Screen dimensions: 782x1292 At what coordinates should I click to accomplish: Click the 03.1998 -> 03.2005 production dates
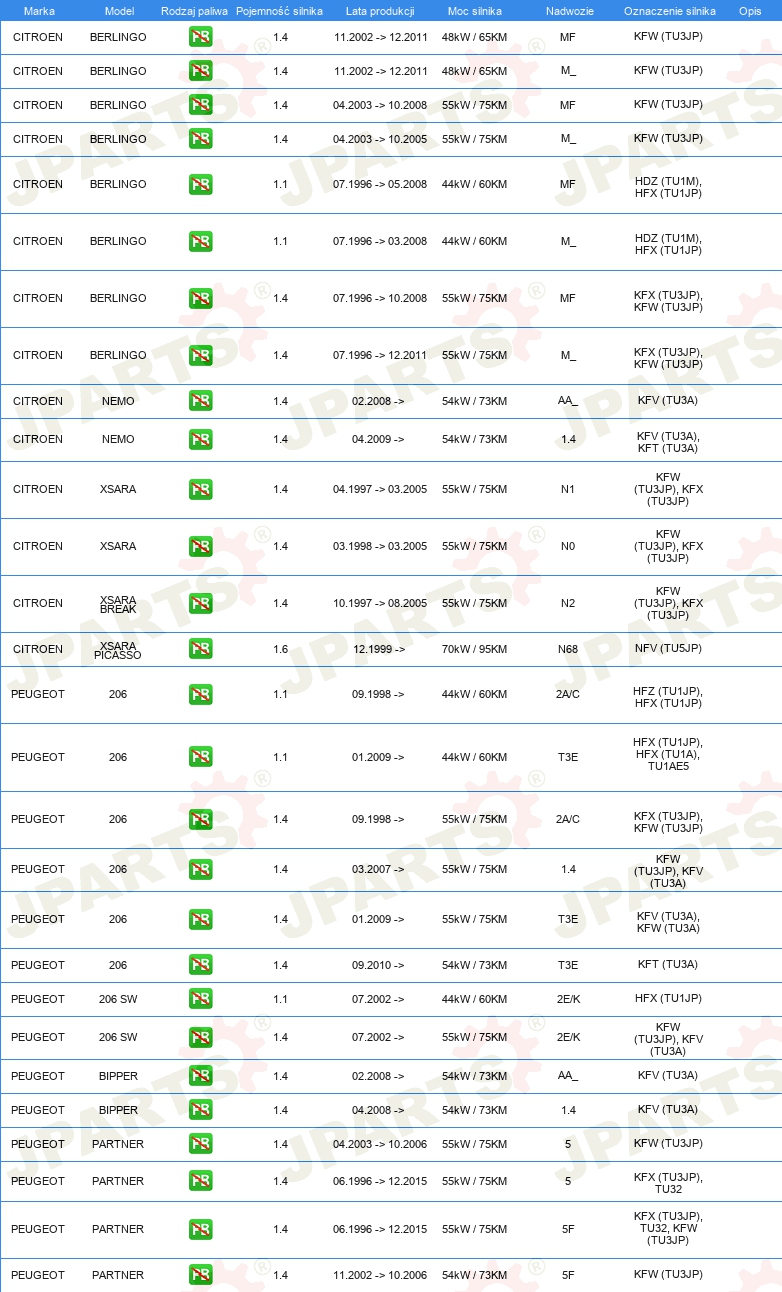[x=380, y=546]
